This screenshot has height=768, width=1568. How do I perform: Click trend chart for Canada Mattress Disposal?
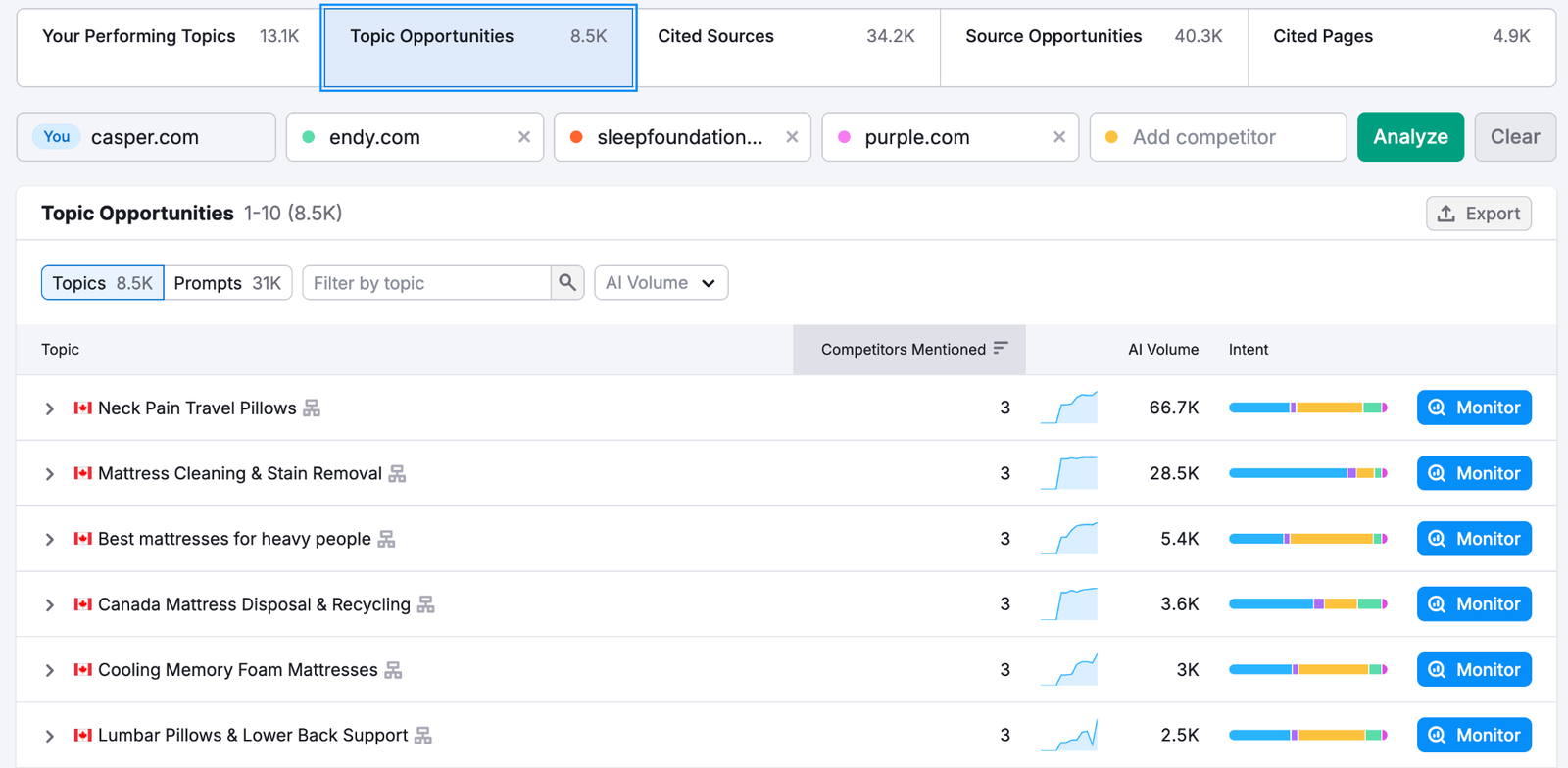(x=1069, y=604)
